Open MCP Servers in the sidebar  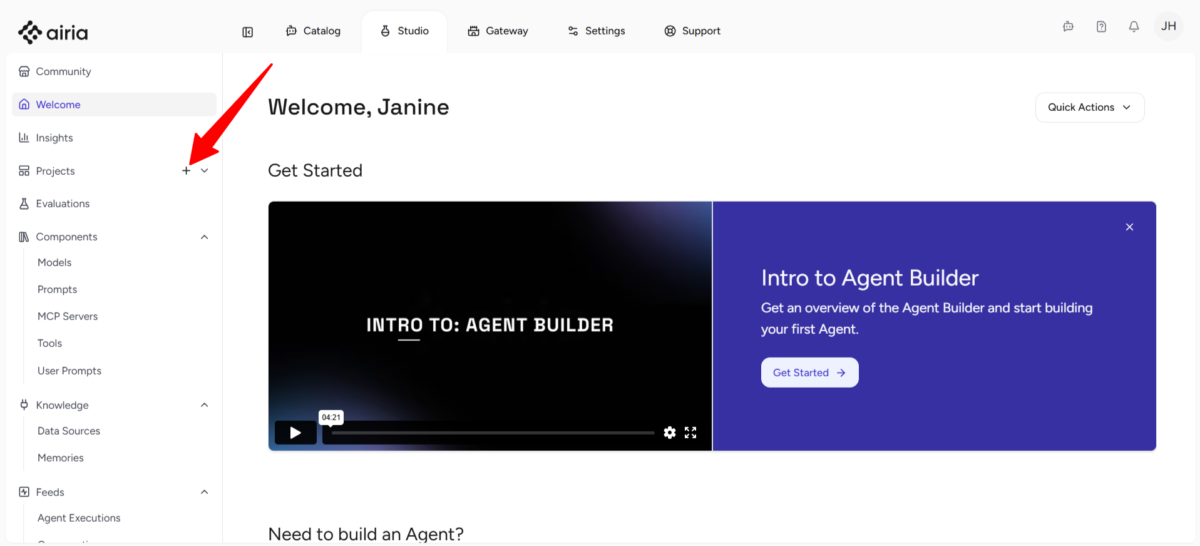pos(67,316)
